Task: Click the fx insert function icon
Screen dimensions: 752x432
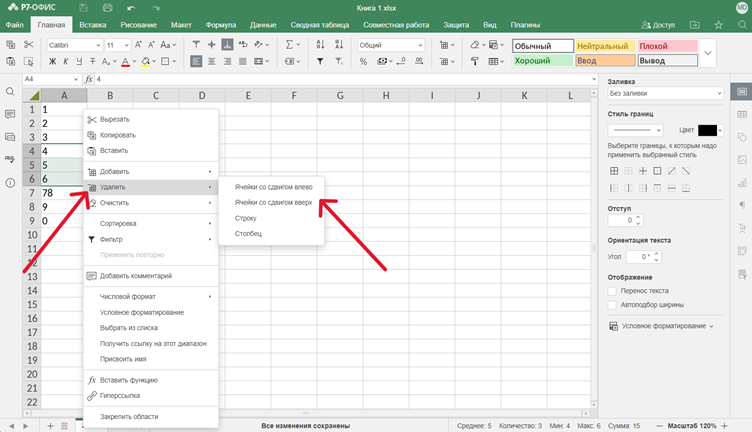Action: point(88,79)
